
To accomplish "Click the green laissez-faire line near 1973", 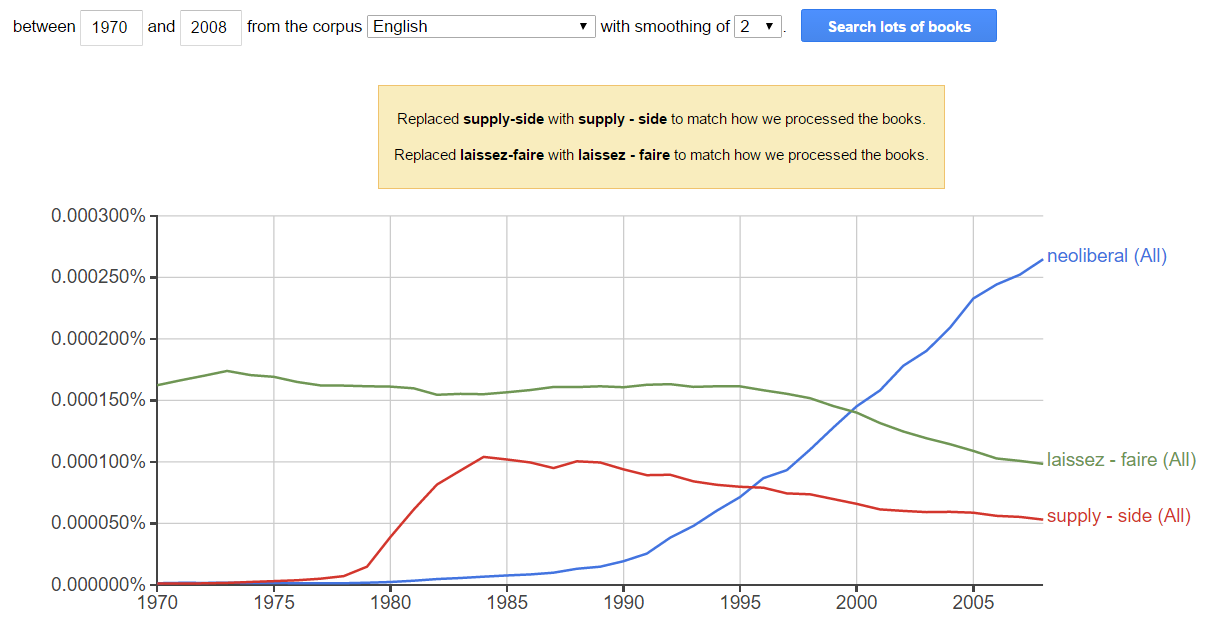I will [x=227, y=371].
